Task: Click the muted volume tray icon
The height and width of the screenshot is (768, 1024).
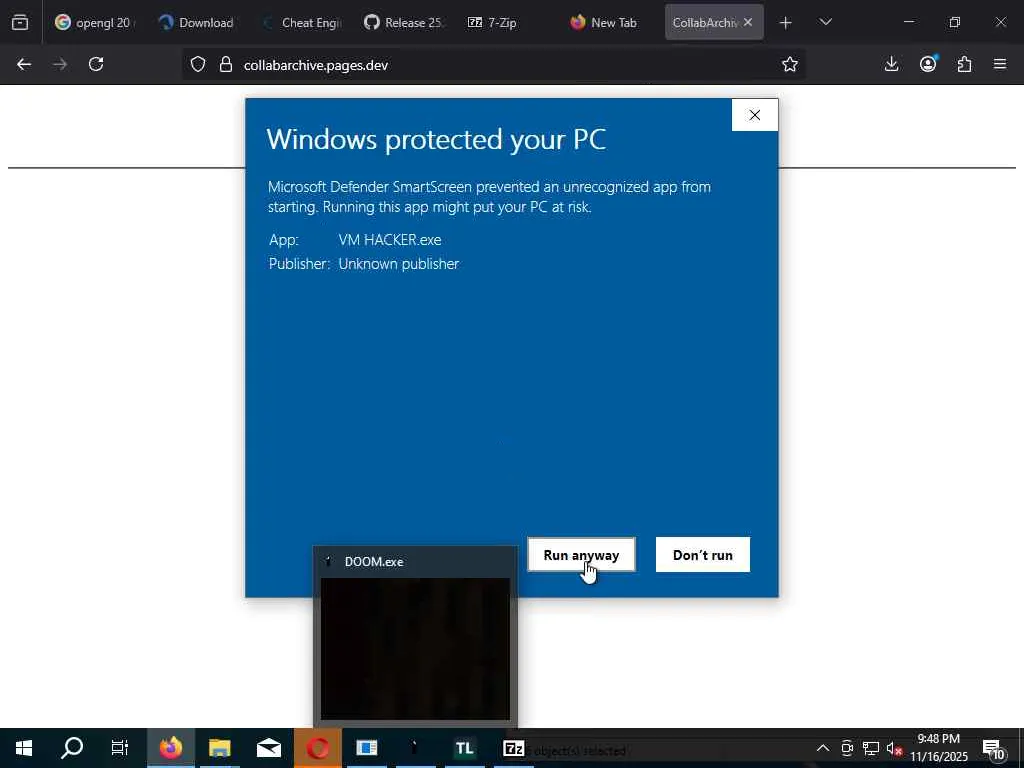Action: coord(894,748)
